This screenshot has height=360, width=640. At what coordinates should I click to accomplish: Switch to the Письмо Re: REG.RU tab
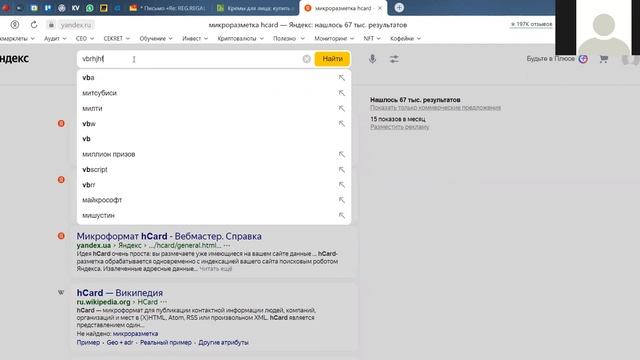(167, 8)
